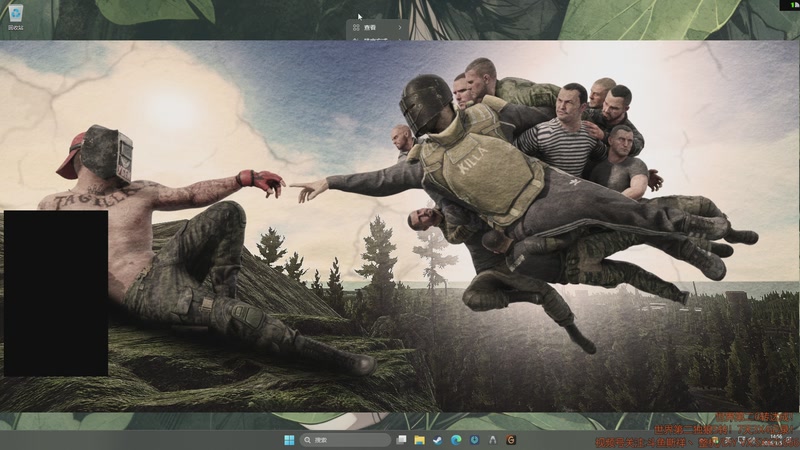Launch Microsoft Edge from the taskbar
This screenshot has height=450, width=800.
(x=456, y=440)
